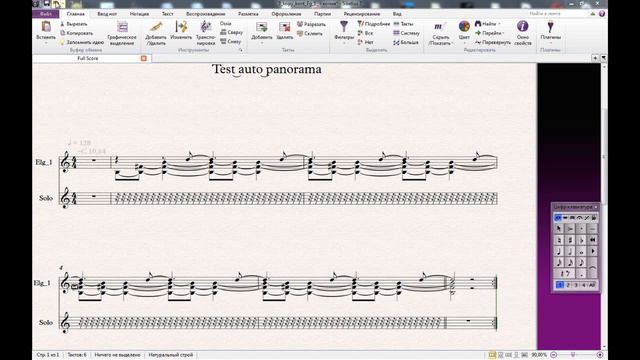Select keypad All voices button

592,284
